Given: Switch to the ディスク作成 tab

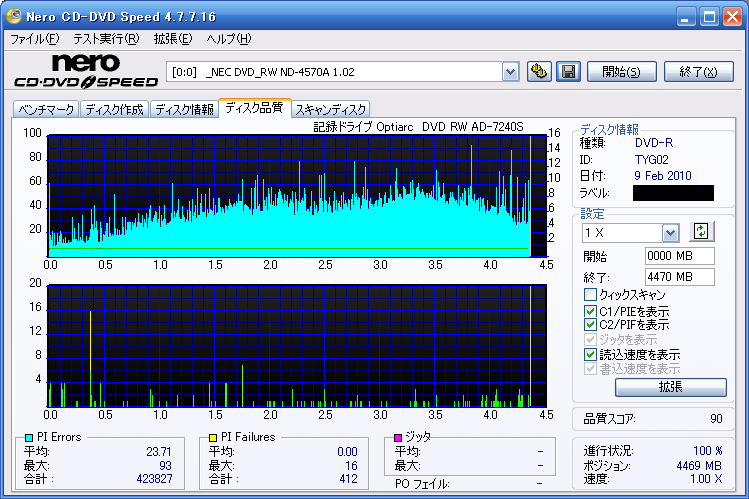Looking at the screenshot, I should tap(115, 109).
